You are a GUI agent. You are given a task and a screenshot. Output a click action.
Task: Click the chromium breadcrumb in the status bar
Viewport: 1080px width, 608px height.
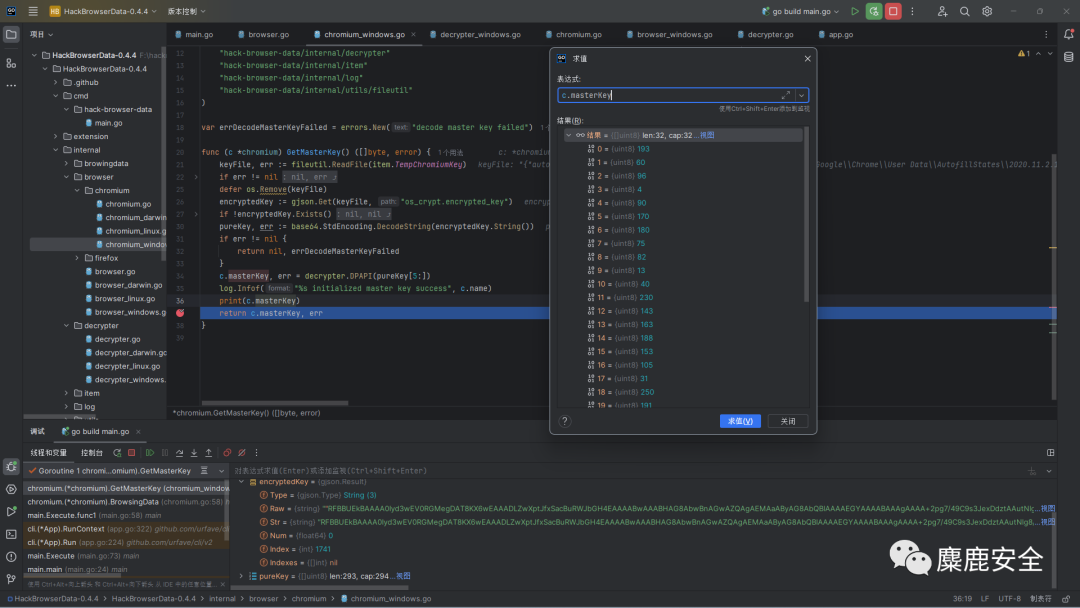[x=309, y=598]
